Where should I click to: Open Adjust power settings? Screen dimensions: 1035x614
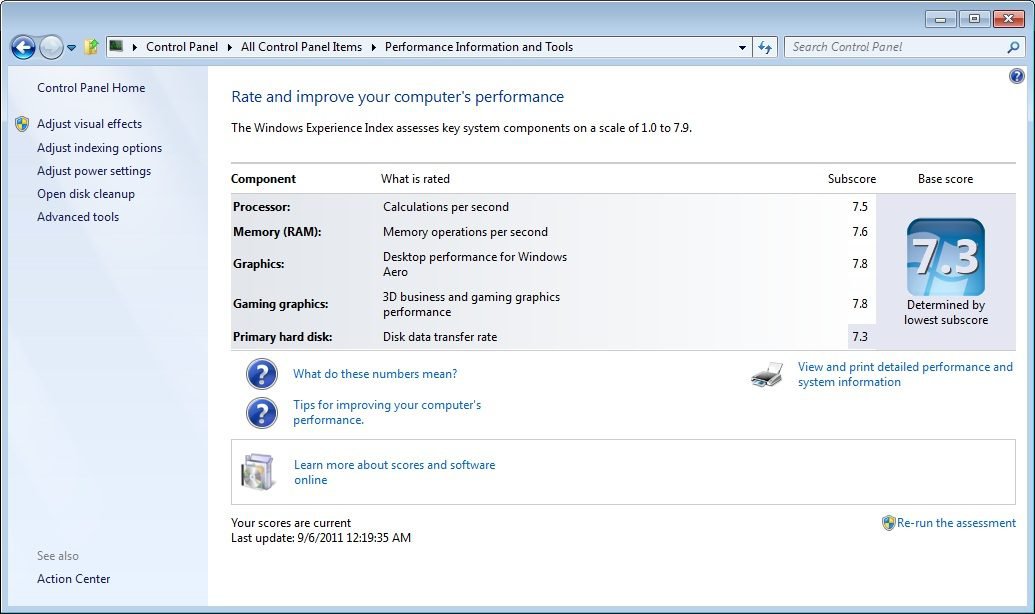point(94,171)
